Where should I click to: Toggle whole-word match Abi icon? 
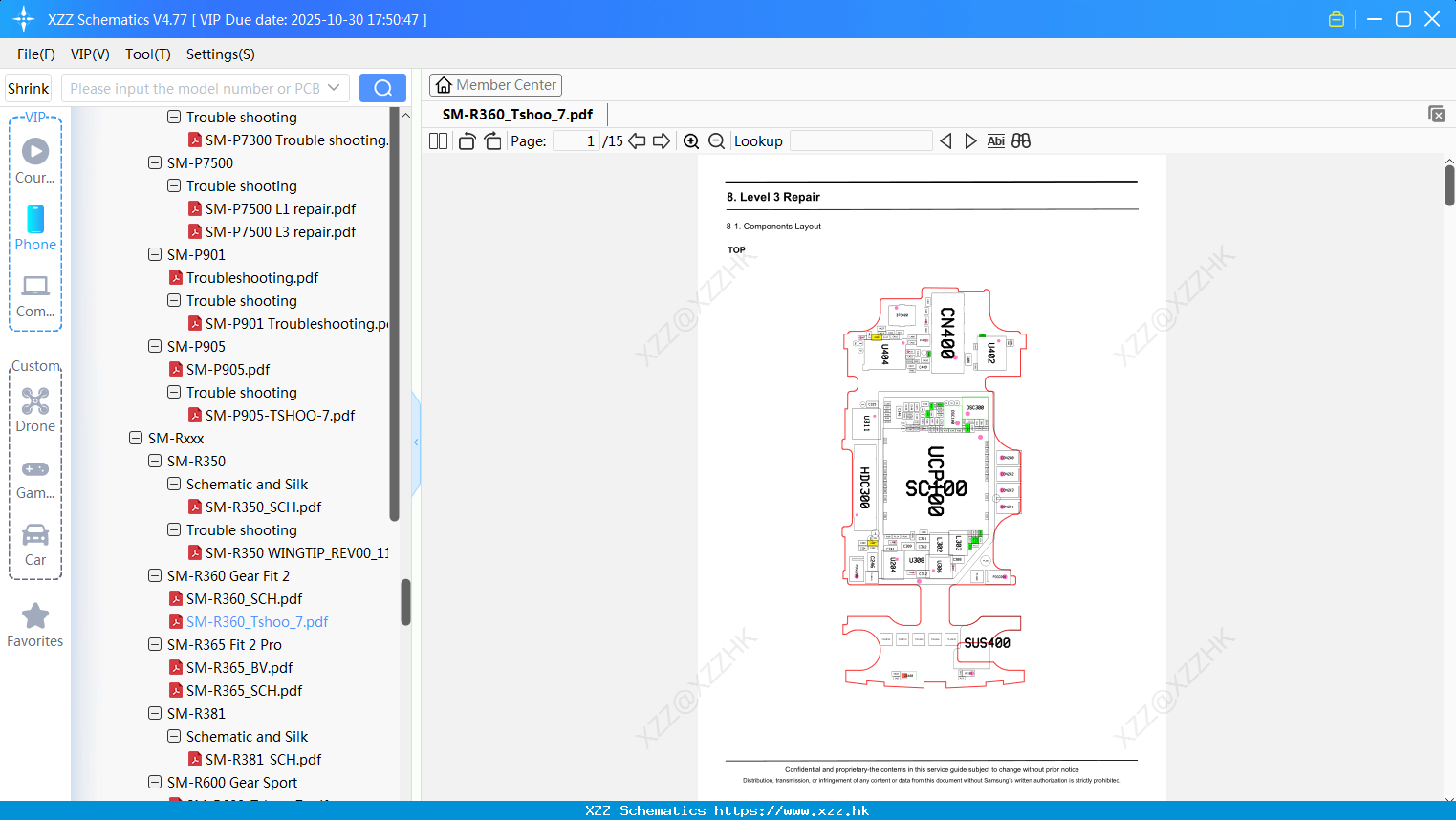(995, 140)
